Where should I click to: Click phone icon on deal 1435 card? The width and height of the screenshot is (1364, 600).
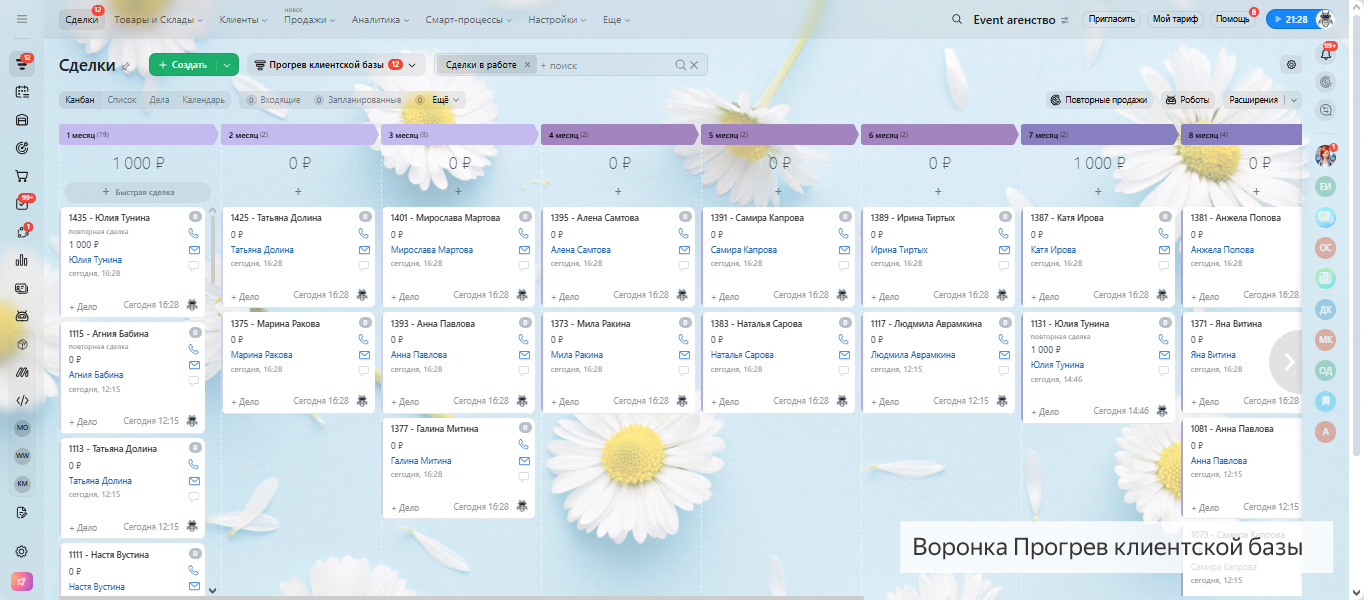click(x=194, y=233)
